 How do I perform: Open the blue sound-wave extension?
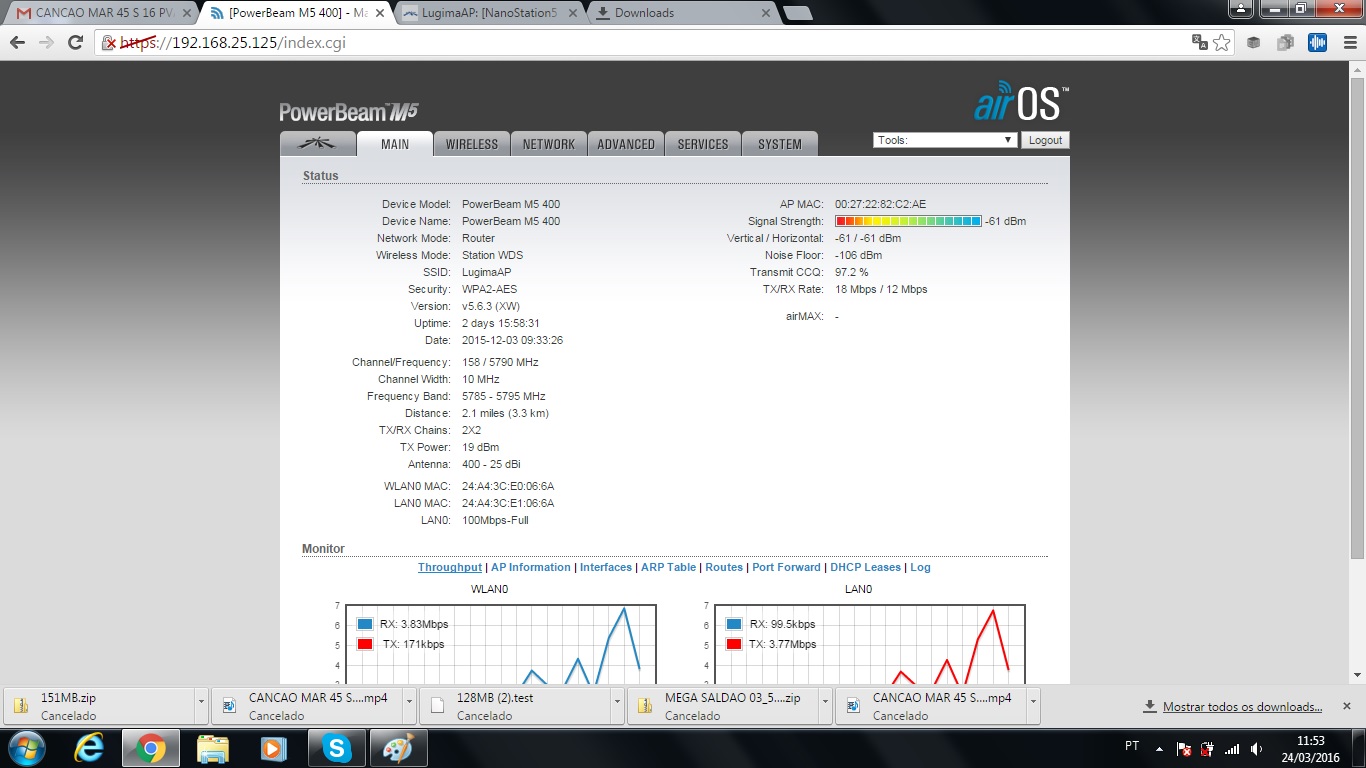coord(1318,43)
